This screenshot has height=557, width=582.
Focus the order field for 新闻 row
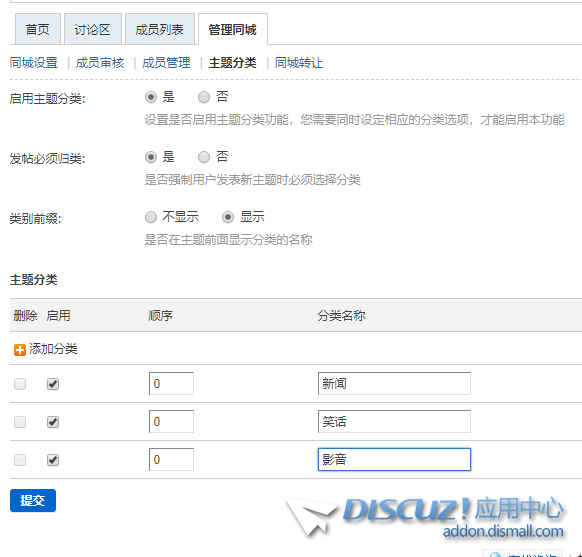pos(171,383)
